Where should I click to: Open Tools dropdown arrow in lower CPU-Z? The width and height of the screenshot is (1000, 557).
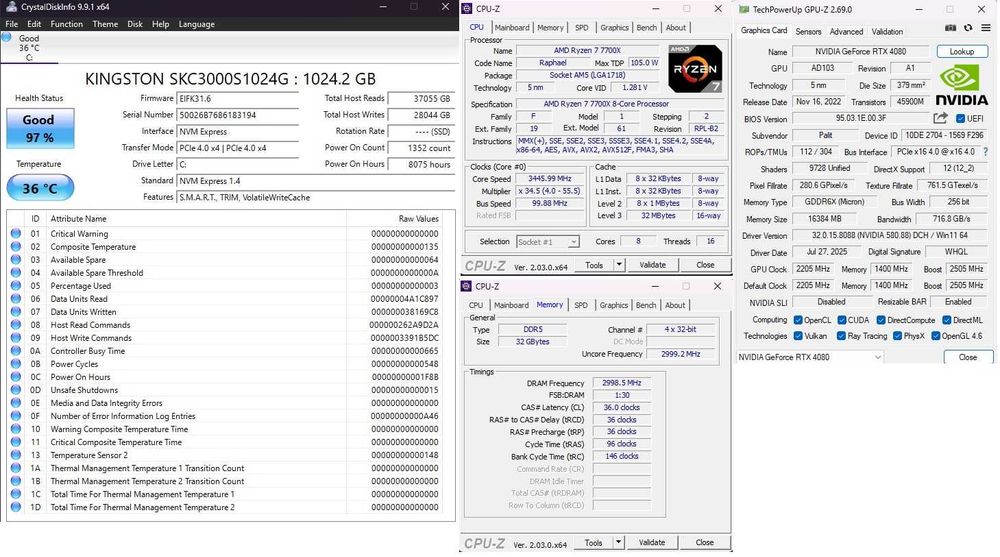pos(618,542)
